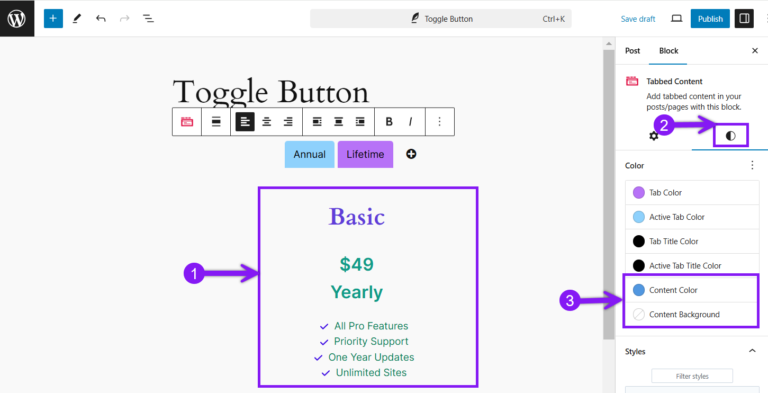Align tabs right in block toolbar
Viewport: 768px width, 393px height.
click(x=288, y=122)
